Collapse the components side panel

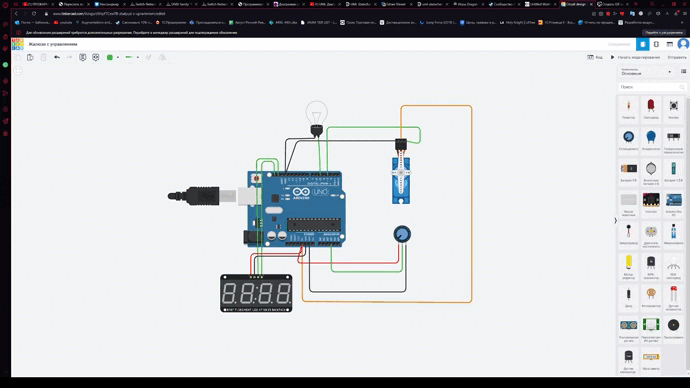pos(615,220)
